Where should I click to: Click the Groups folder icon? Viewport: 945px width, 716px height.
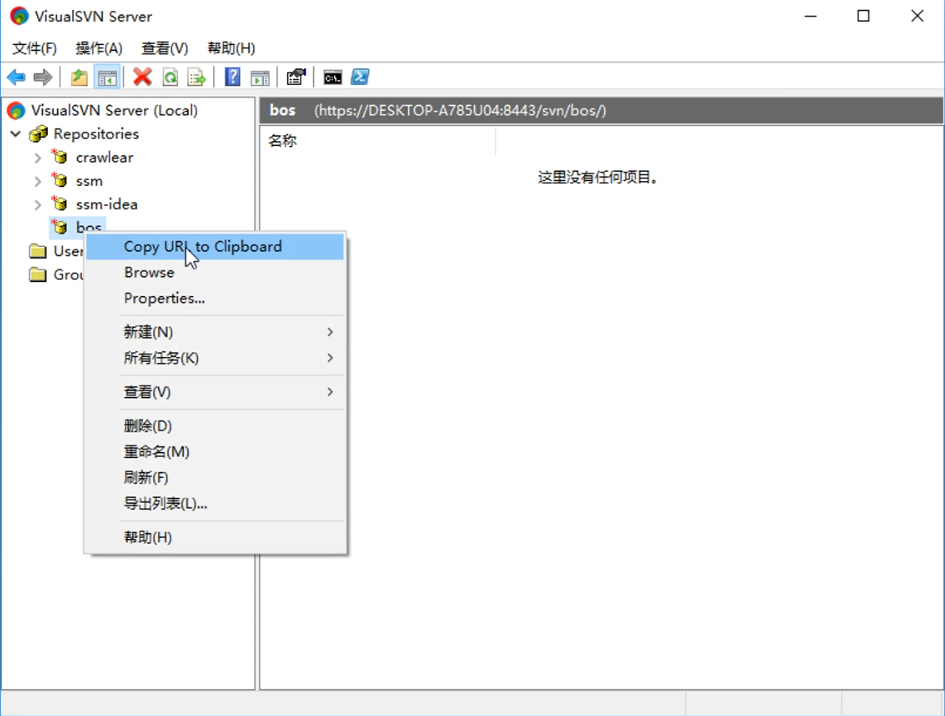(38, 274)
